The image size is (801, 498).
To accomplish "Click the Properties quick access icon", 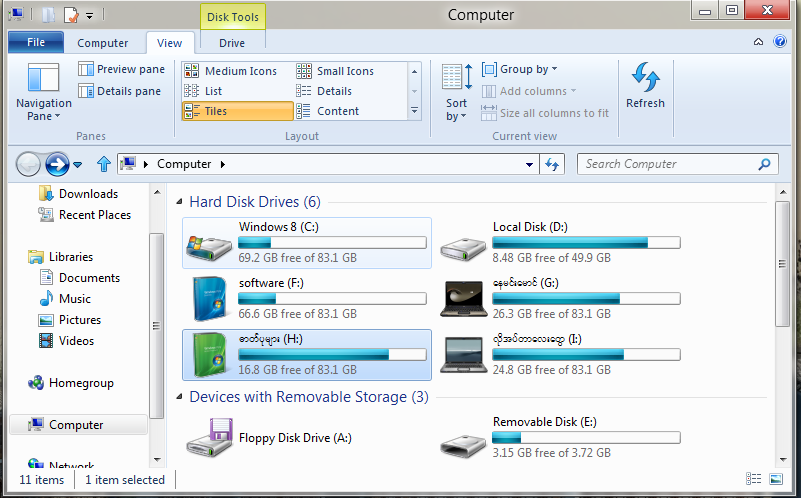I will [x=71, y=15].
